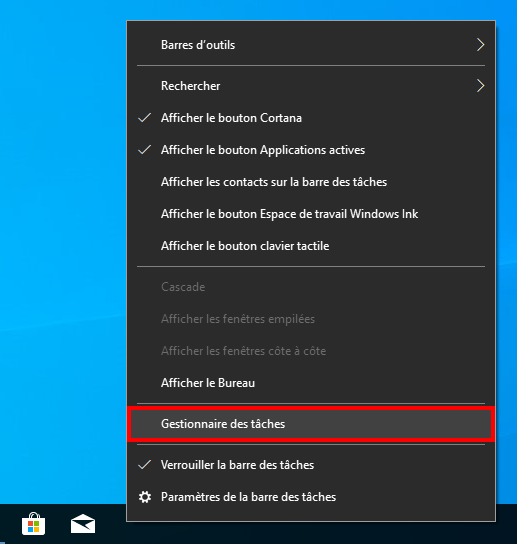
Task: Expand the Rechercher submenu chevron
Action: point(480,86)
